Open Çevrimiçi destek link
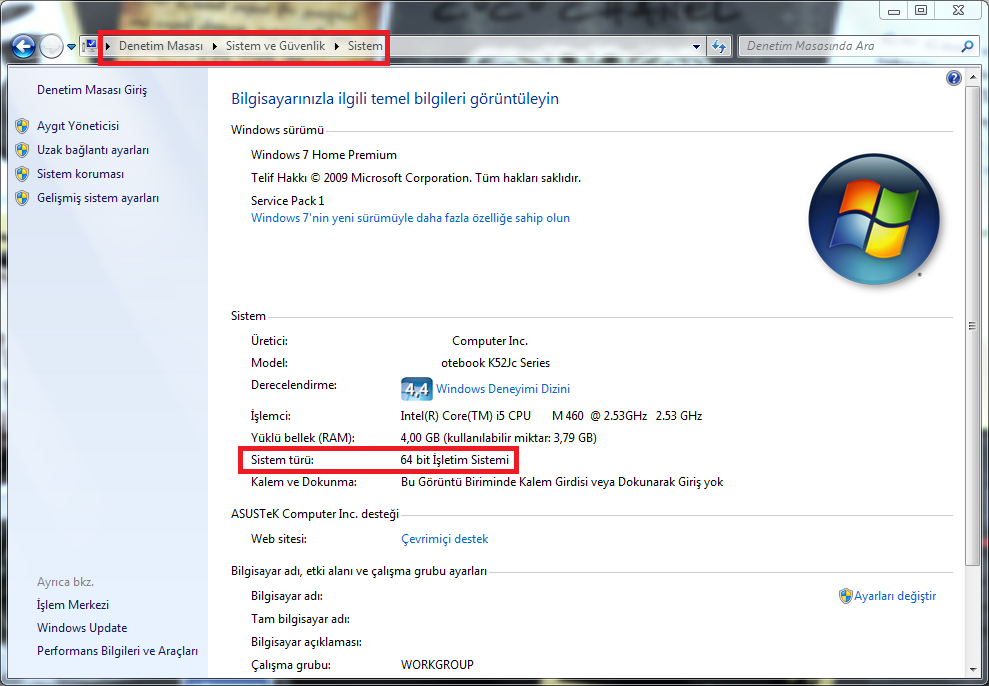 tap(445, 539)
